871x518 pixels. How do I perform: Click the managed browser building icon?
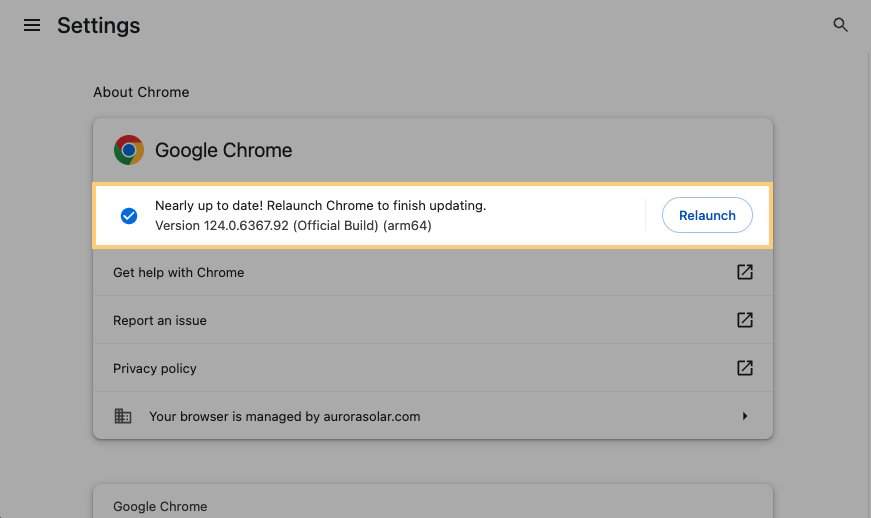pos(123,416)
